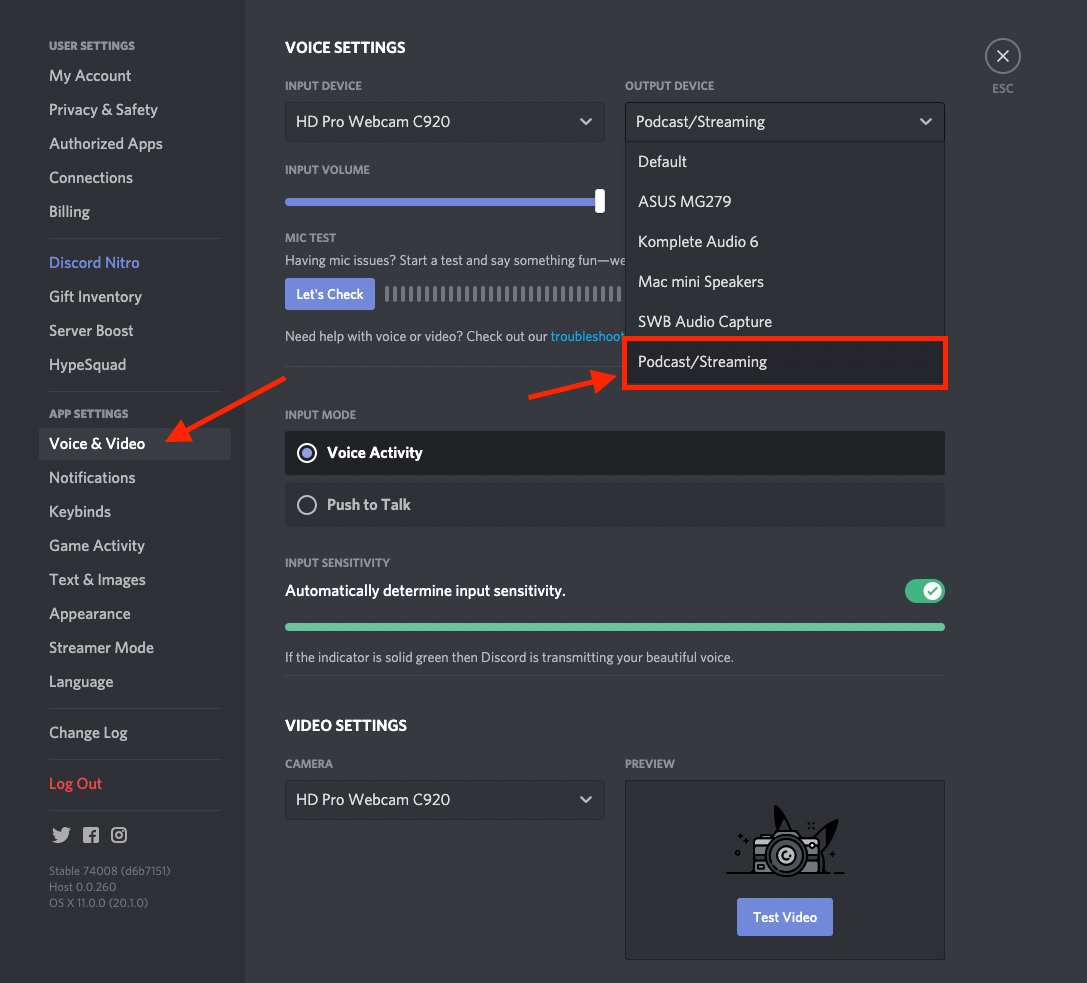Open Billing settings
Image resolution: width=1087 pixels, height=983 pixels.
coord(69,211)
